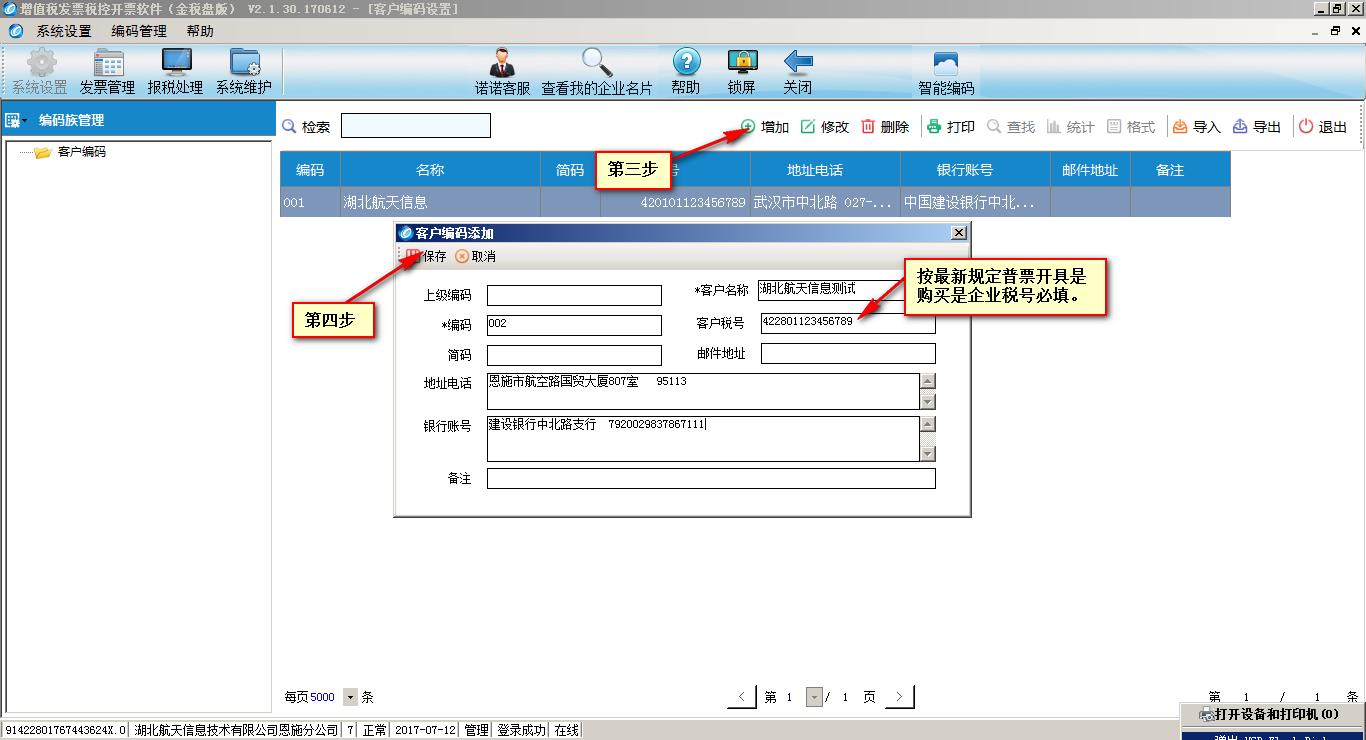Image resolution: width=1366 pixels, height=740 pixels.
Task: Click the up arrow on 银行账号 field scrollbar
Action: [928, 422]
